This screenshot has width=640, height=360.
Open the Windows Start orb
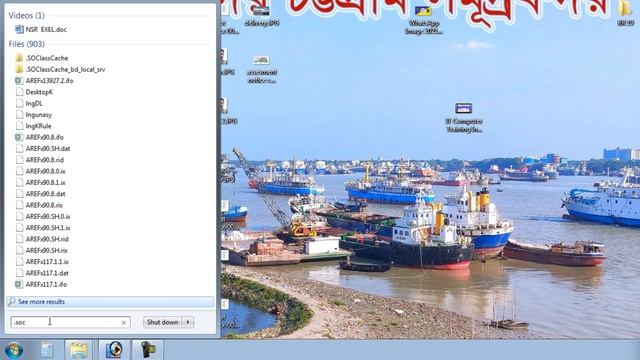[13, 350]
